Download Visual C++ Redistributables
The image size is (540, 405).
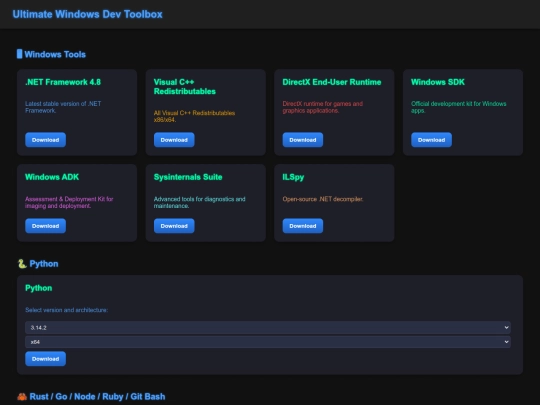click(x=174, y=140)
